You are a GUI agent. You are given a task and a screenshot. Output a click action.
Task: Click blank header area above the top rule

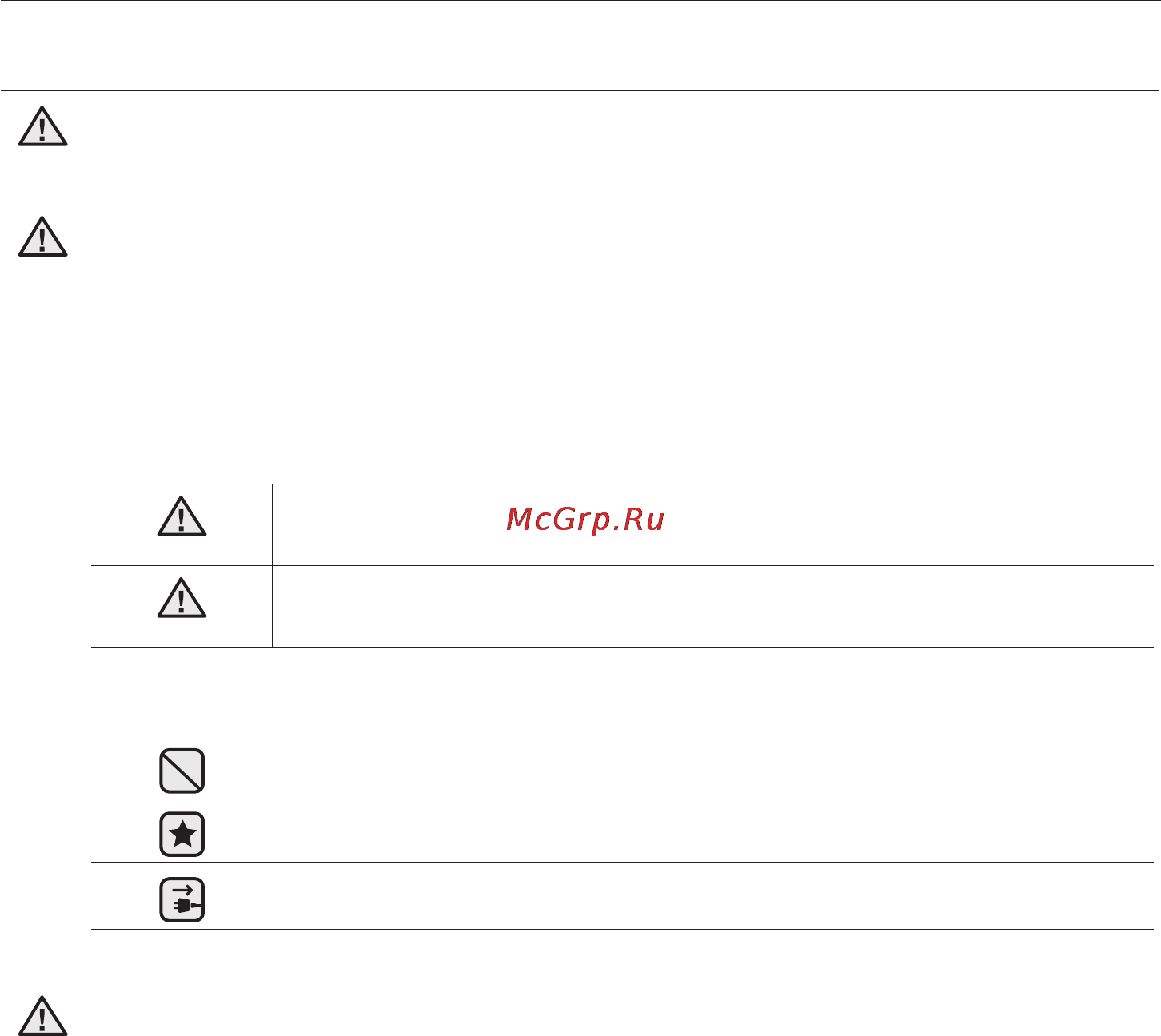(580, 46)
